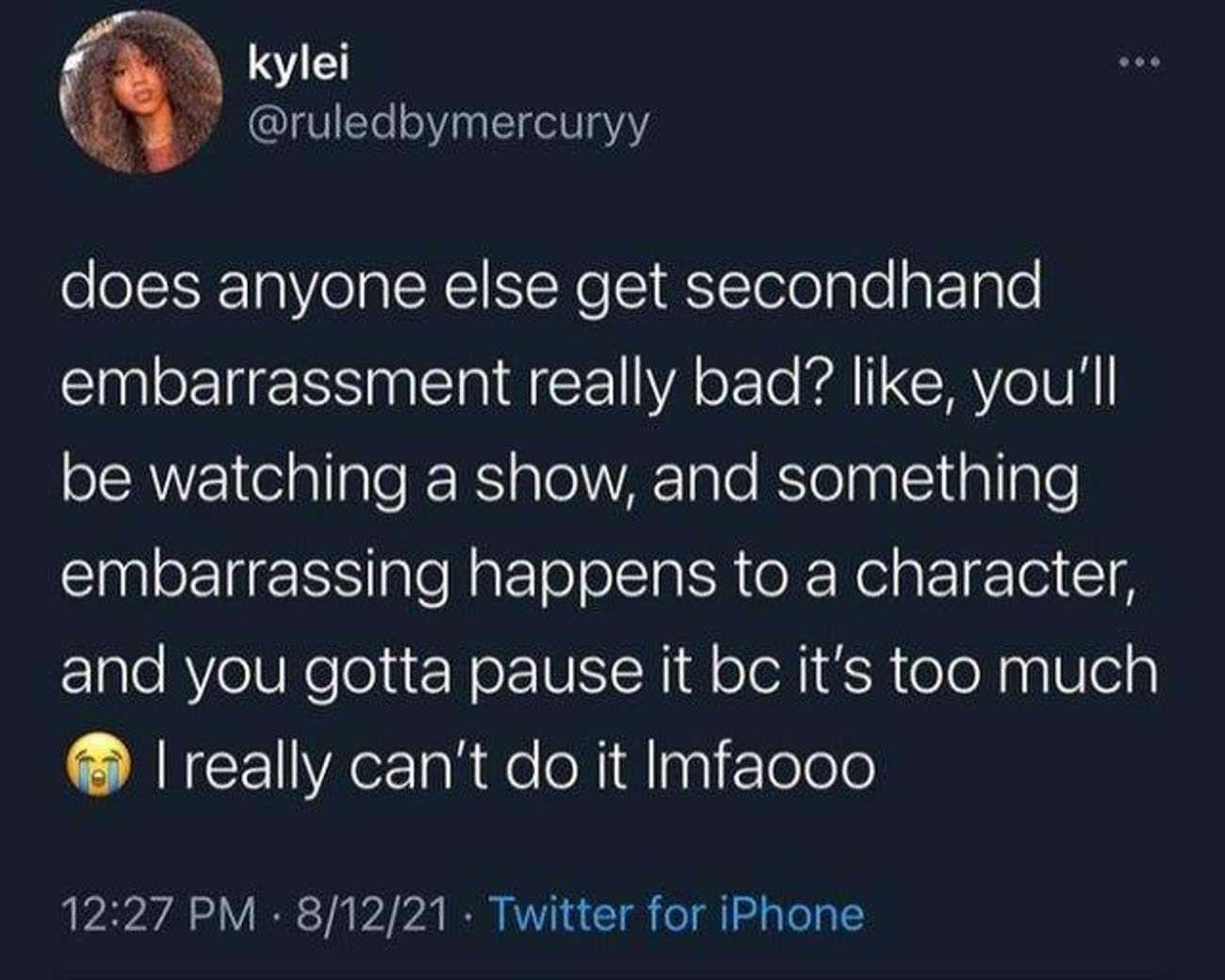The height and width of the screenshot is (980, 1225).
Task: Open the @ruledbymercuryy handle
Action: click(447, 125)
